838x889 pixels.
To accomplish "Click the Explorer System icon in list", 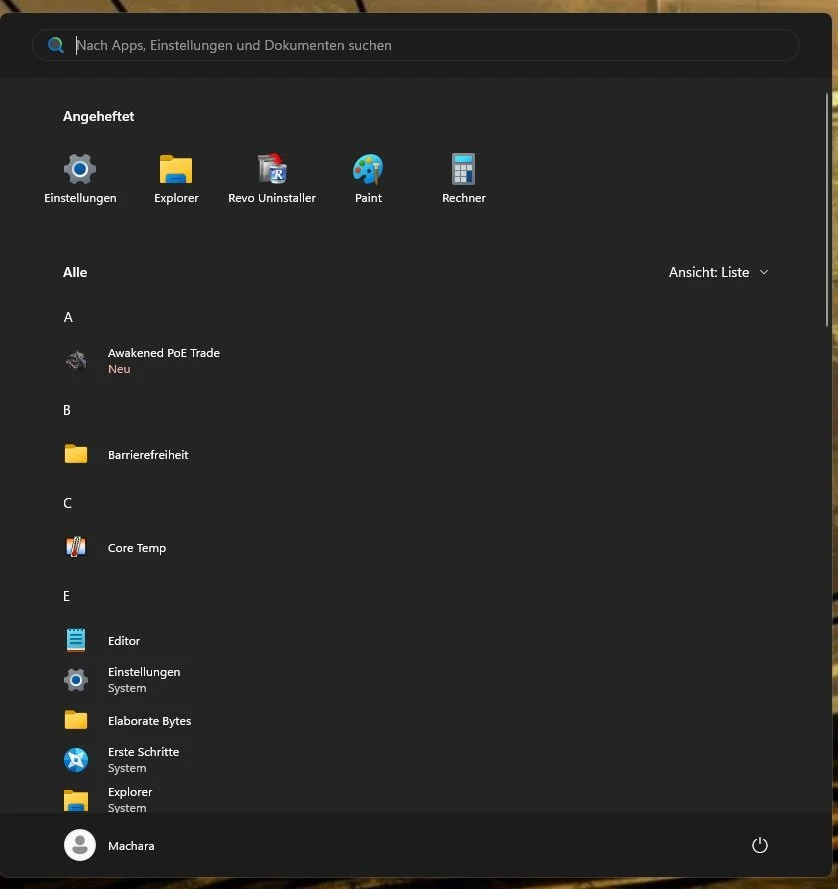I will [x=76, y=800].
